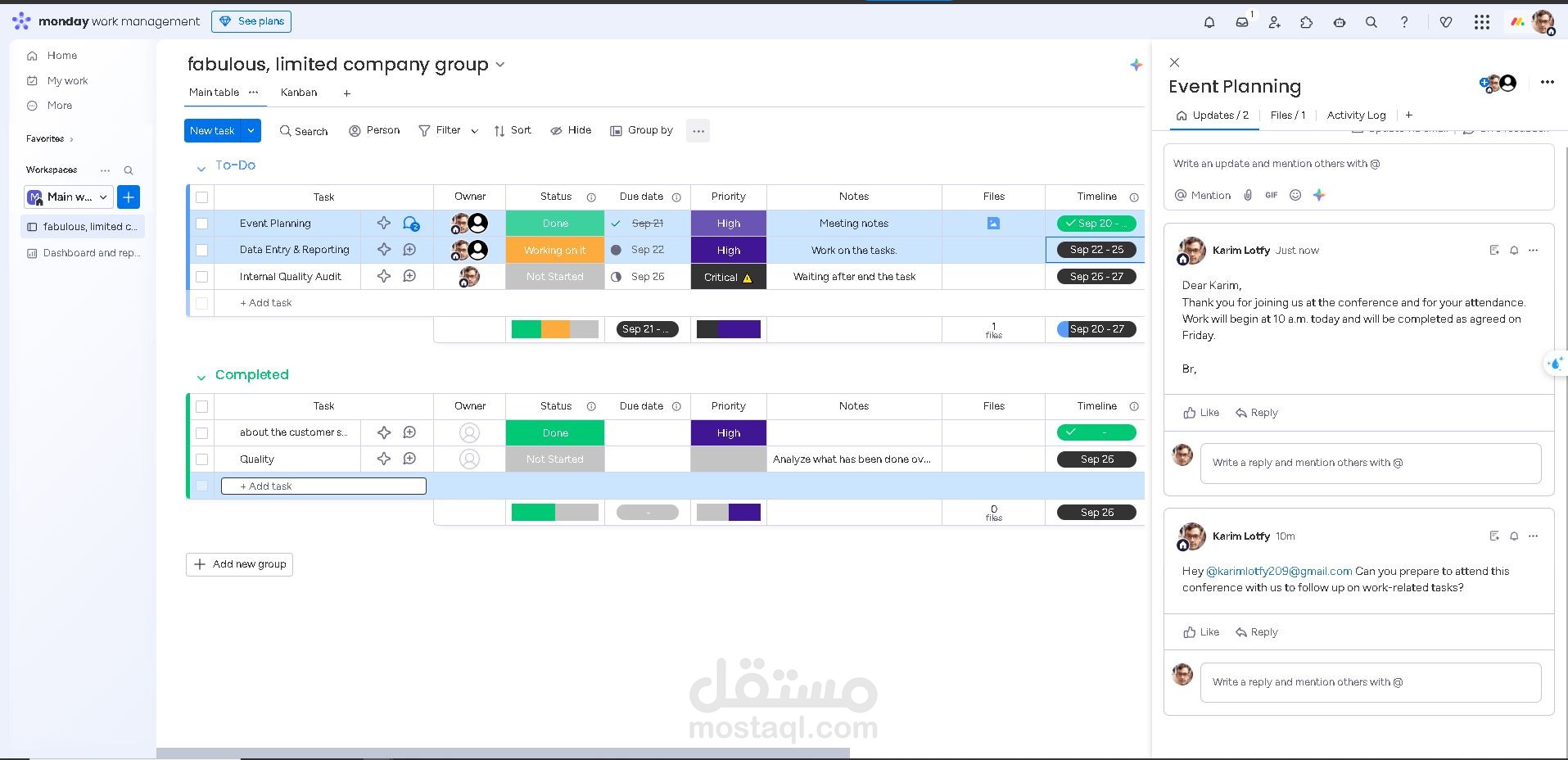Open Event Planning panel options menu
The height and width of the screenshot is (760, 1568).
[1547, 82]
